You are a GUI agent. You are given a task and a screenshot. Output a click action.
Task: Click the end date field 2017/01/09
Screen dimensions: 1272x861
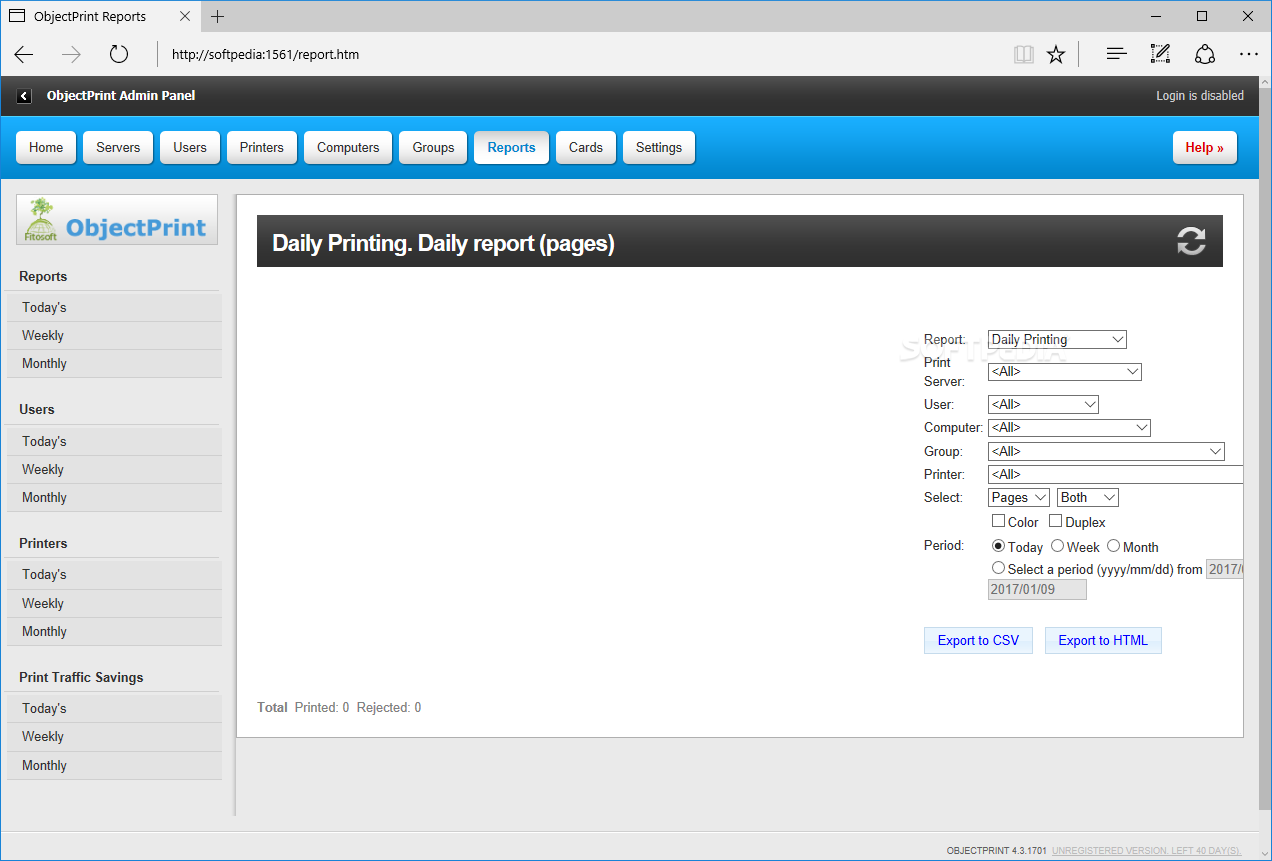(x=1037, y=590)
